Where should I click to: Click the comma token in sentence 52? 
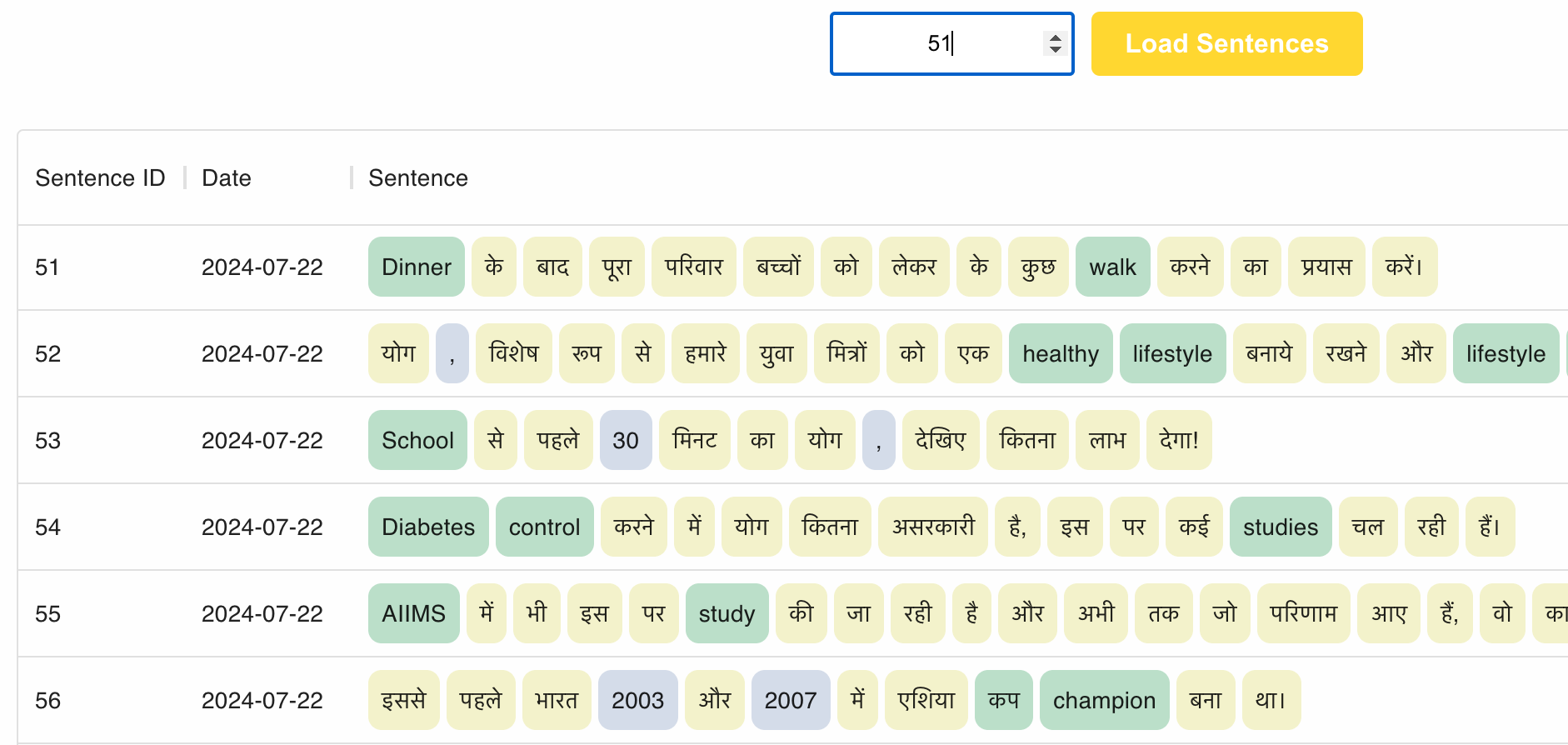click(452, 354)
